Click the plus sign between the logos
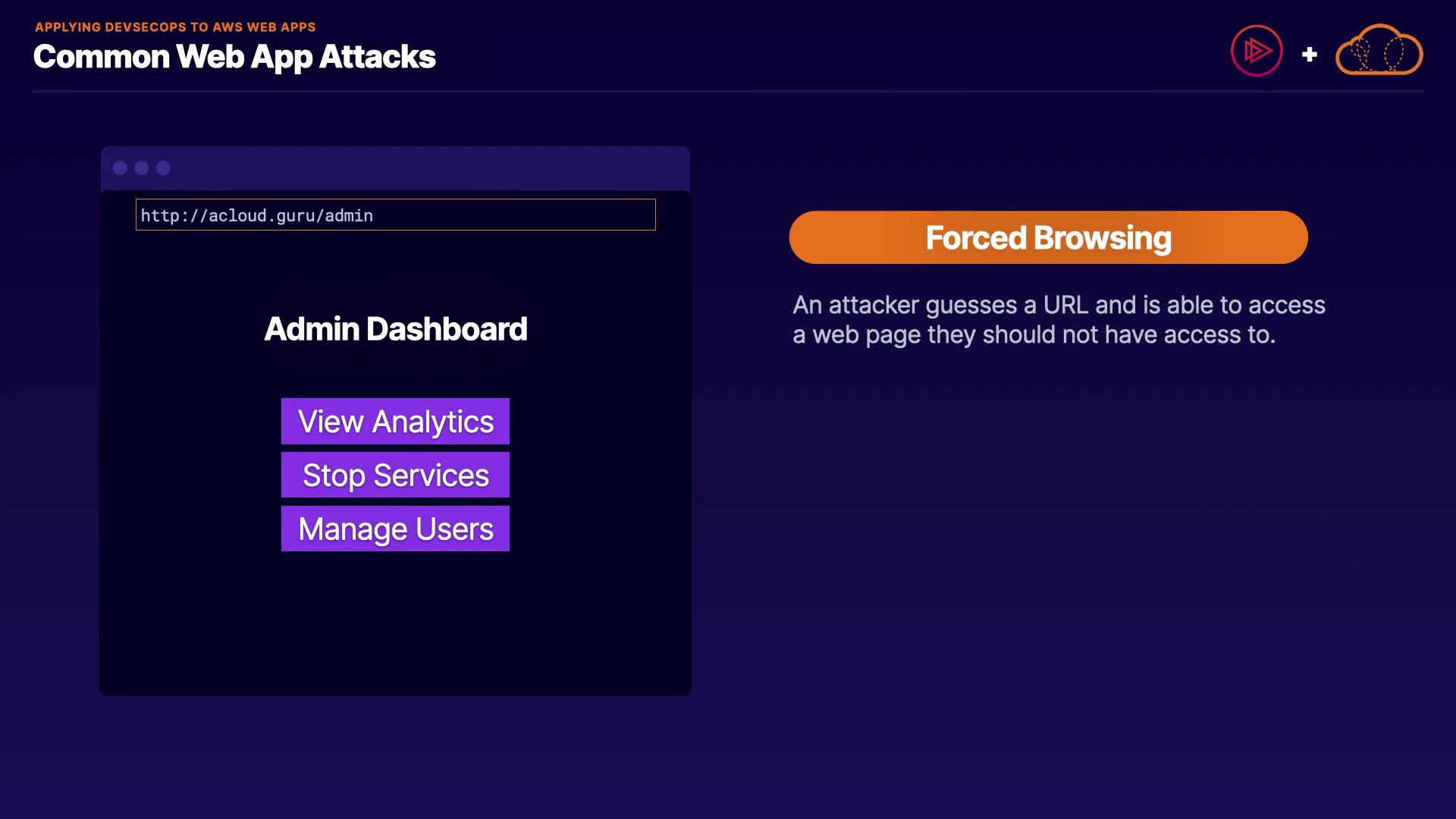Viewport: 1456px width, 819px height. pyautogui.click(x=1309, y=55)
